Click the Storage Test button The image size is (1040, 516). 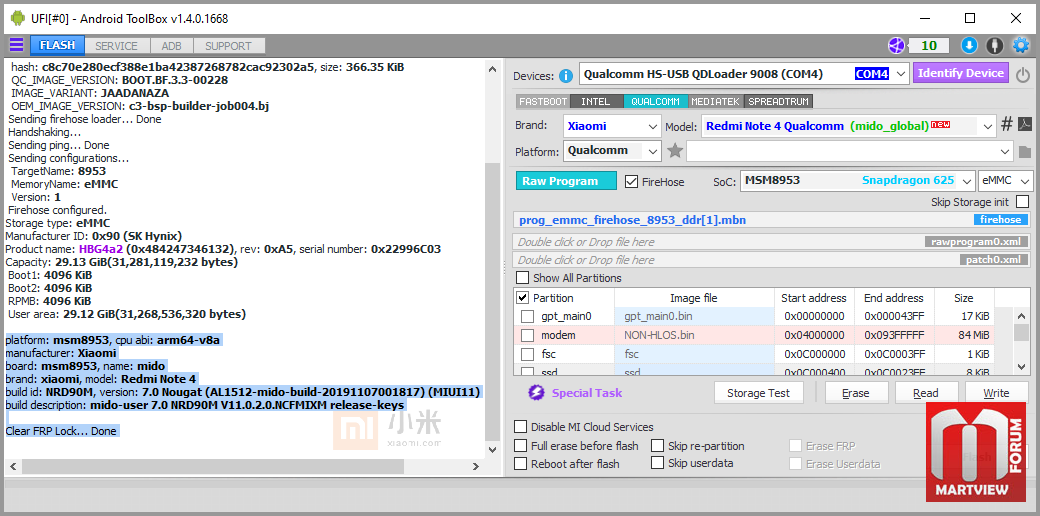click(x=759, y=393)
